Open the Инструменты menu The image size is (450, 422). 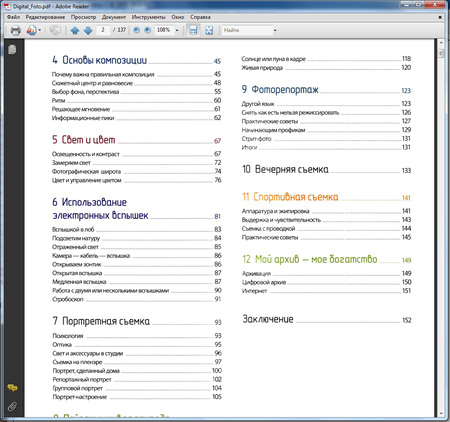click(x=148, y=17)
